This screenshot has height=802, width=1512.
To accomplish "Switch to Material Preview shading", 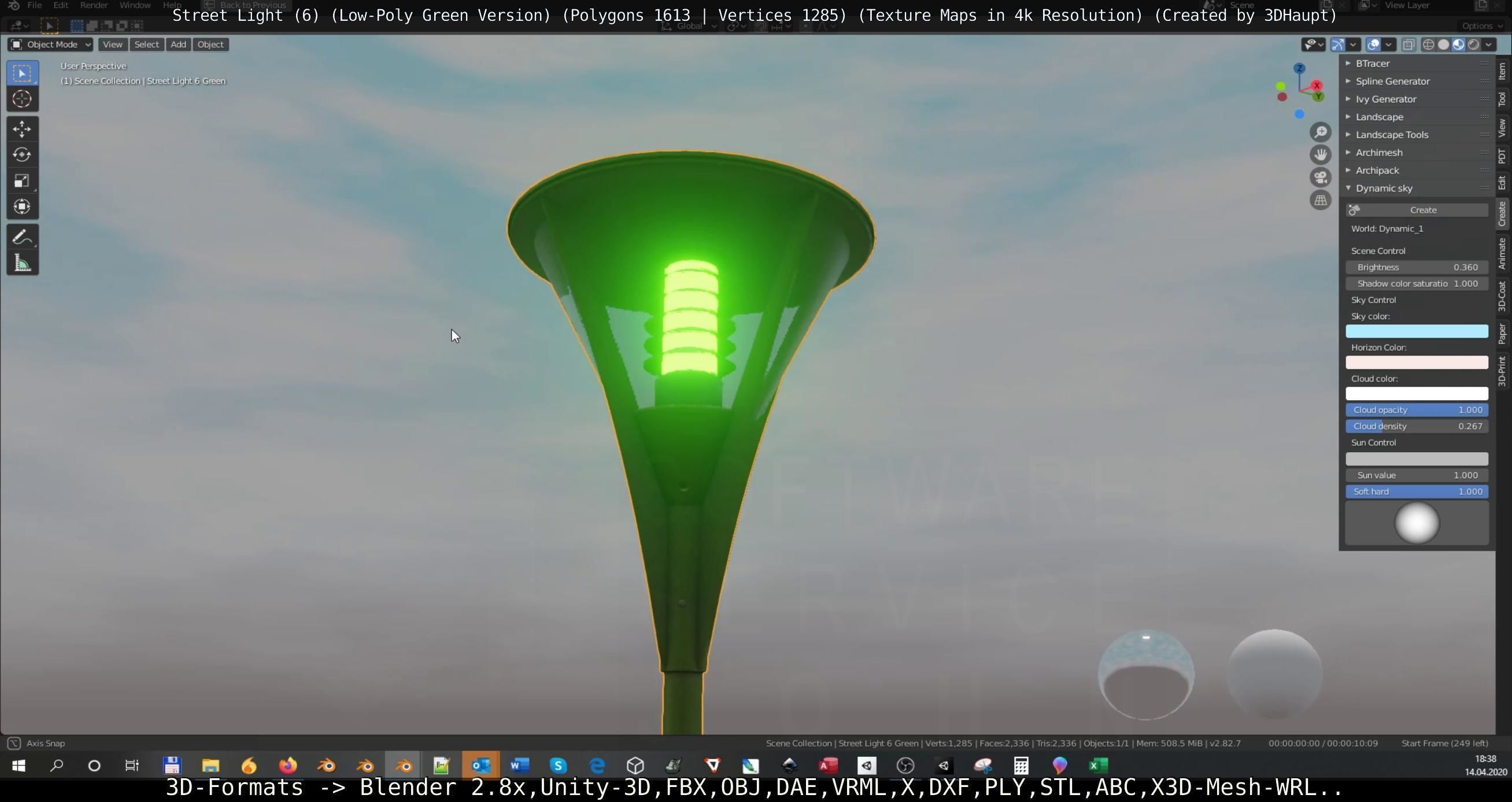I will [1458, 45].
